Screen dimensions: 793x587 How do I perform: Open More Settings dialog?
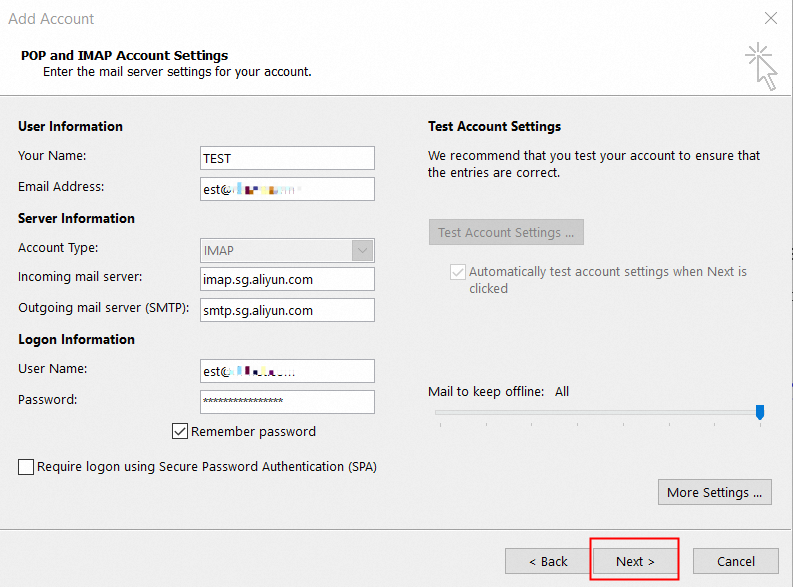click(714, 492)
